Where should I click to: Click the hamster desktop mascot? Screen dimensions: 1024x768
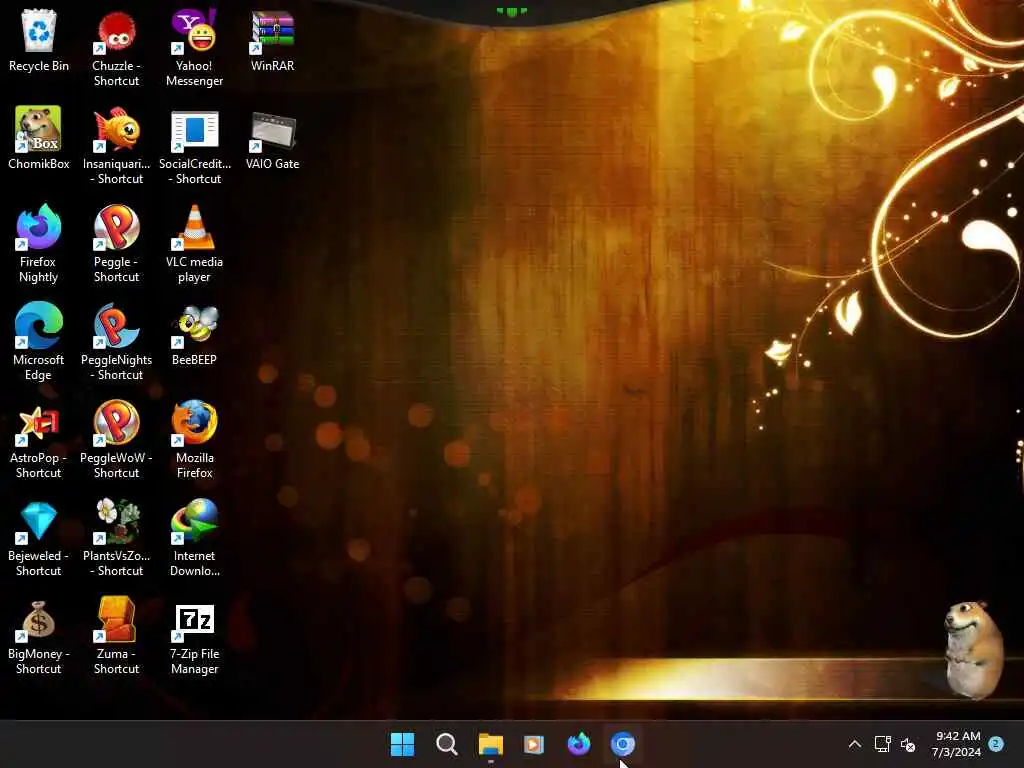click(974, 650)
